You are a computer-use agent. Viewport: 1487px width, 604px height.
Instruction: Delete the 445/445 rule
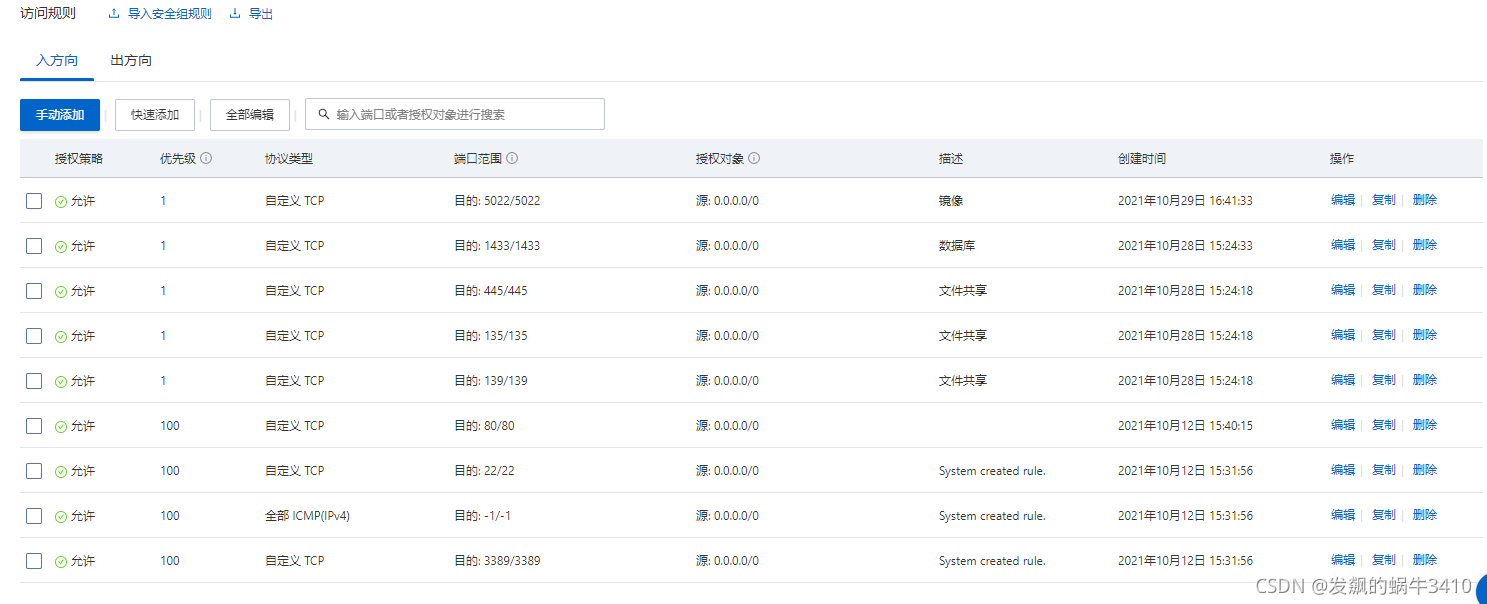[1425, 290]
